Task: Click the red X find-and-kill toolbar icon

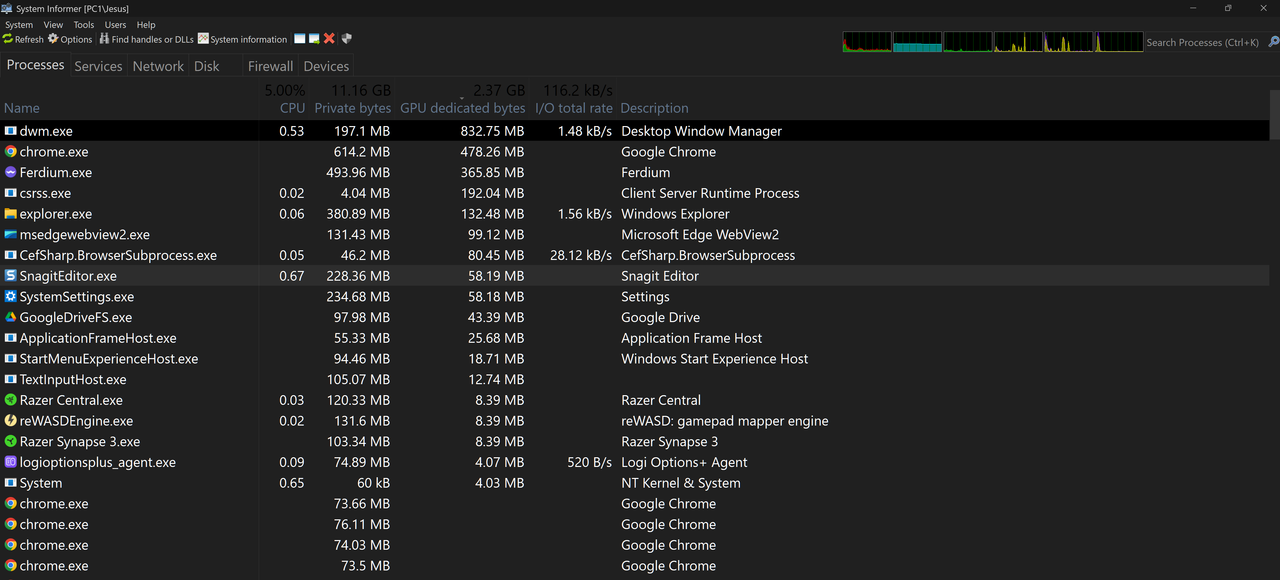Action: 329,39
